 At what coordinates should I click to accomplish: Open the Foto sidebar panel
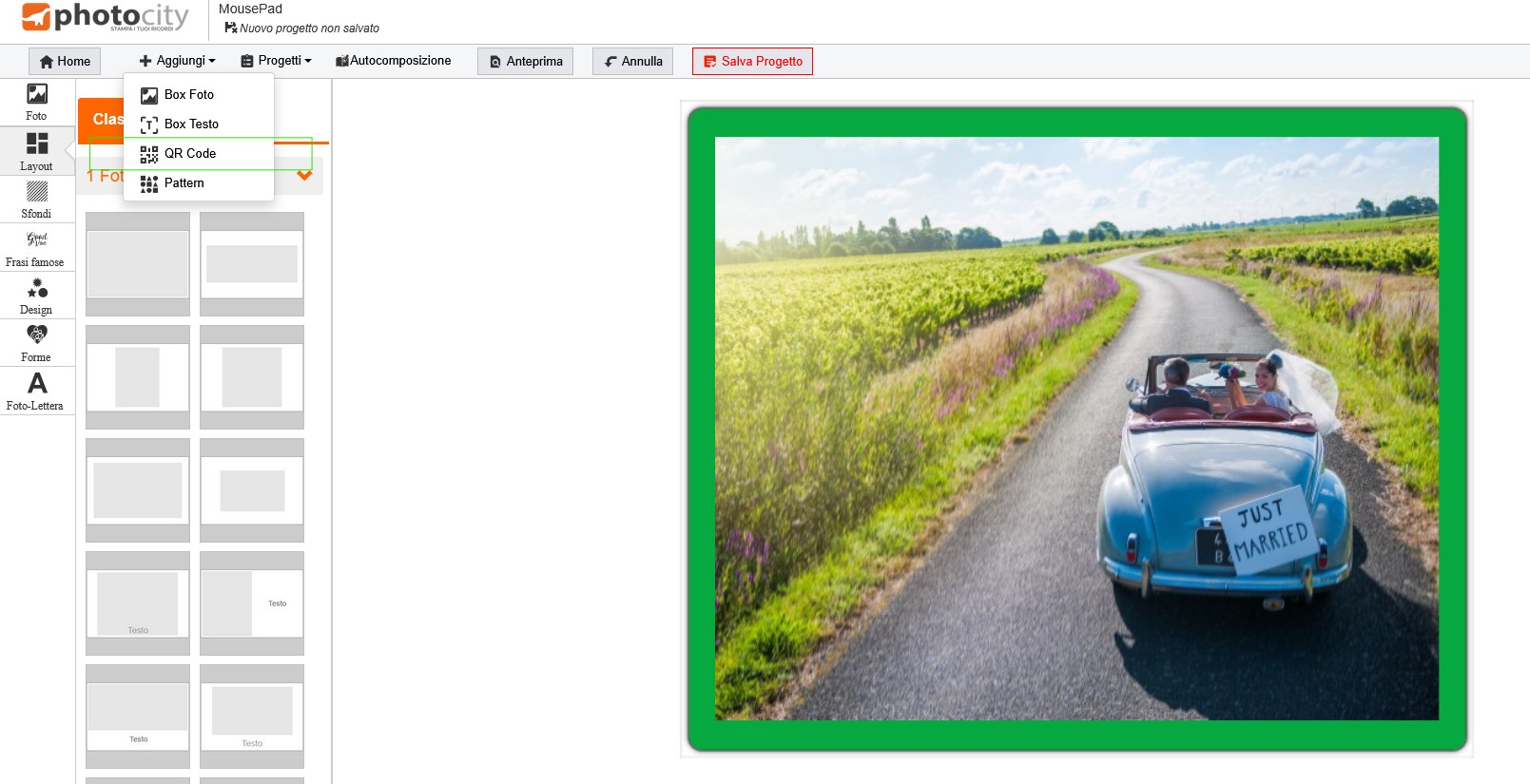click(36, 103)
